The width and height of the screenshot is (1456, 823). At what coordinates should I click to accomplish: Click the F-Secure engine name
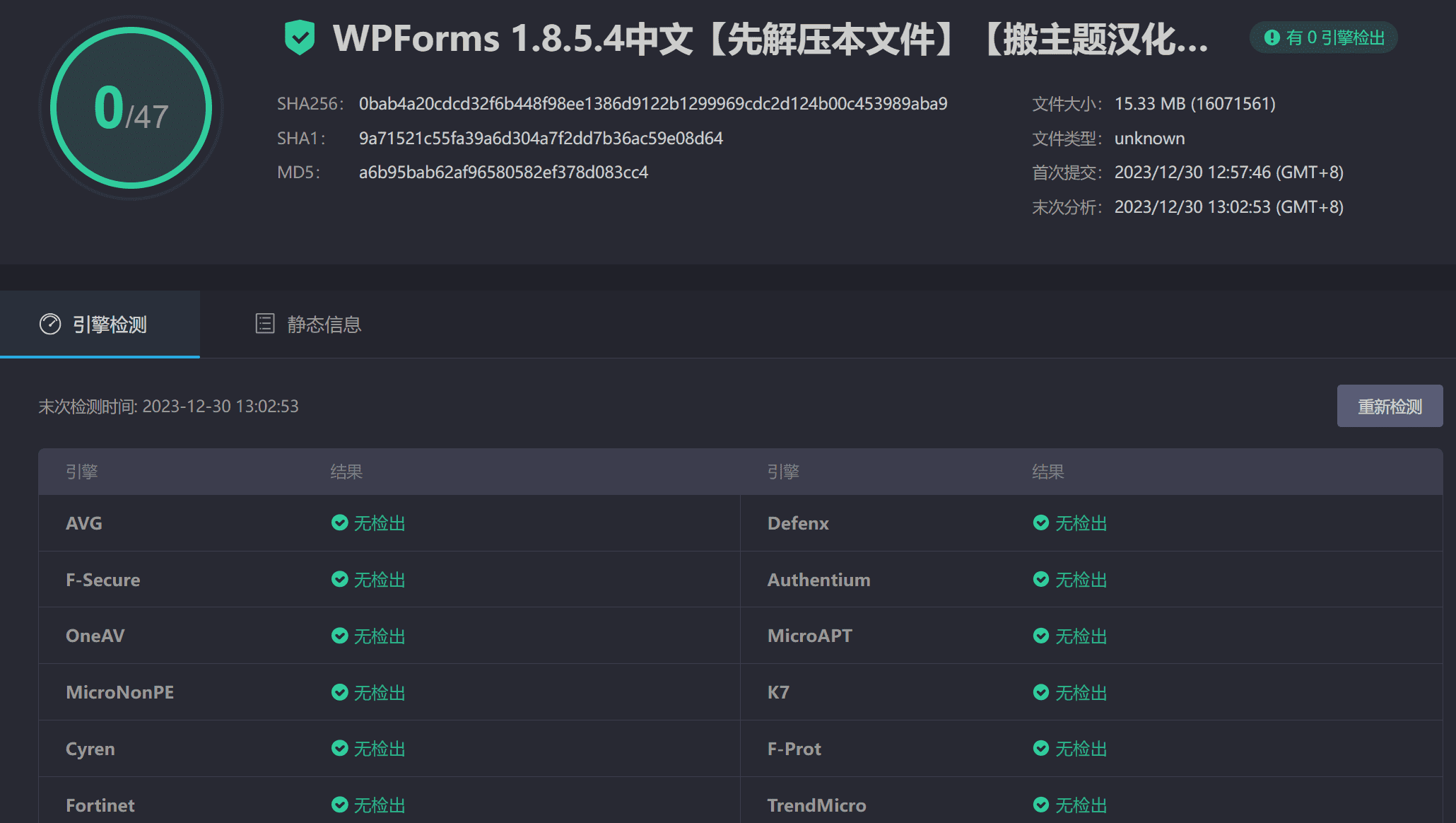(x=103, y=580)
